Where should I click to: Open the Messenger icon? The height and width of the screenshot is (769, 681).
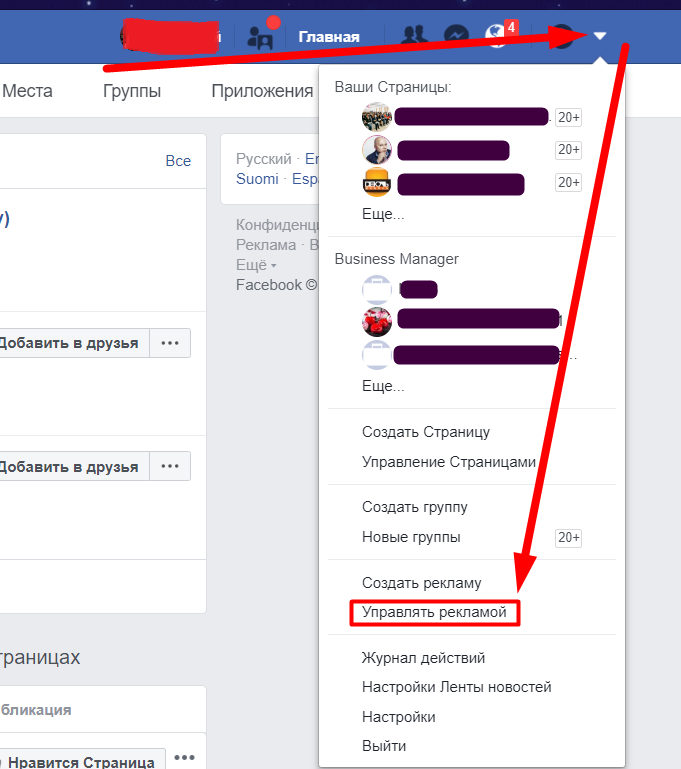[x=456, y=36]
